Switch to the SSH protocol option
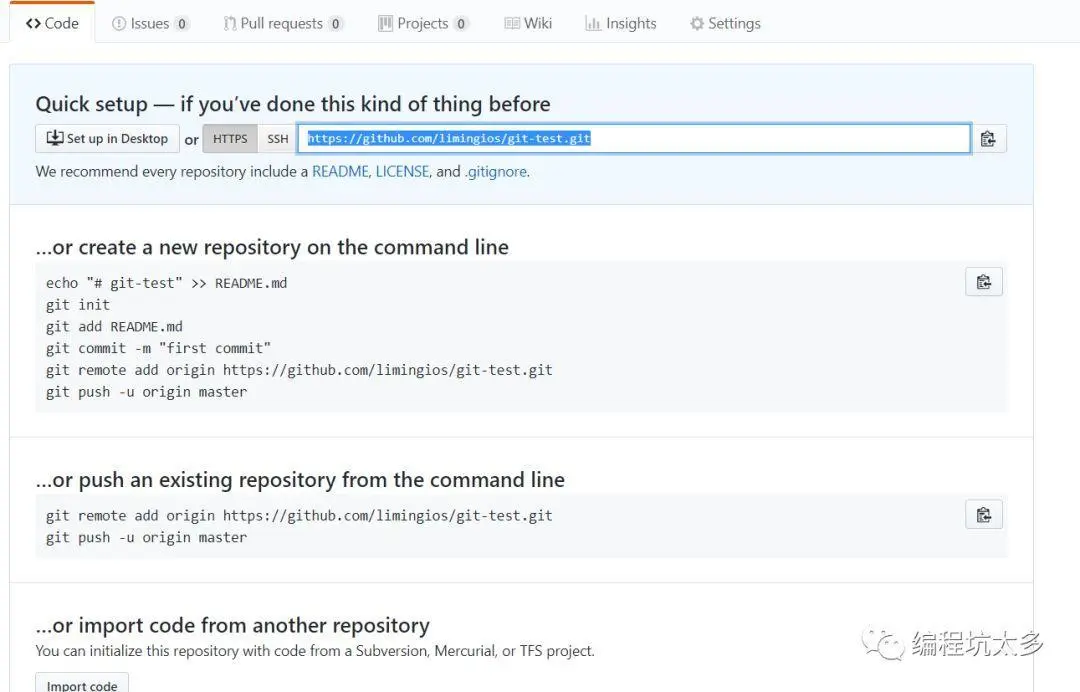The height and width of the screenshot is (692, 1080). 277,139
